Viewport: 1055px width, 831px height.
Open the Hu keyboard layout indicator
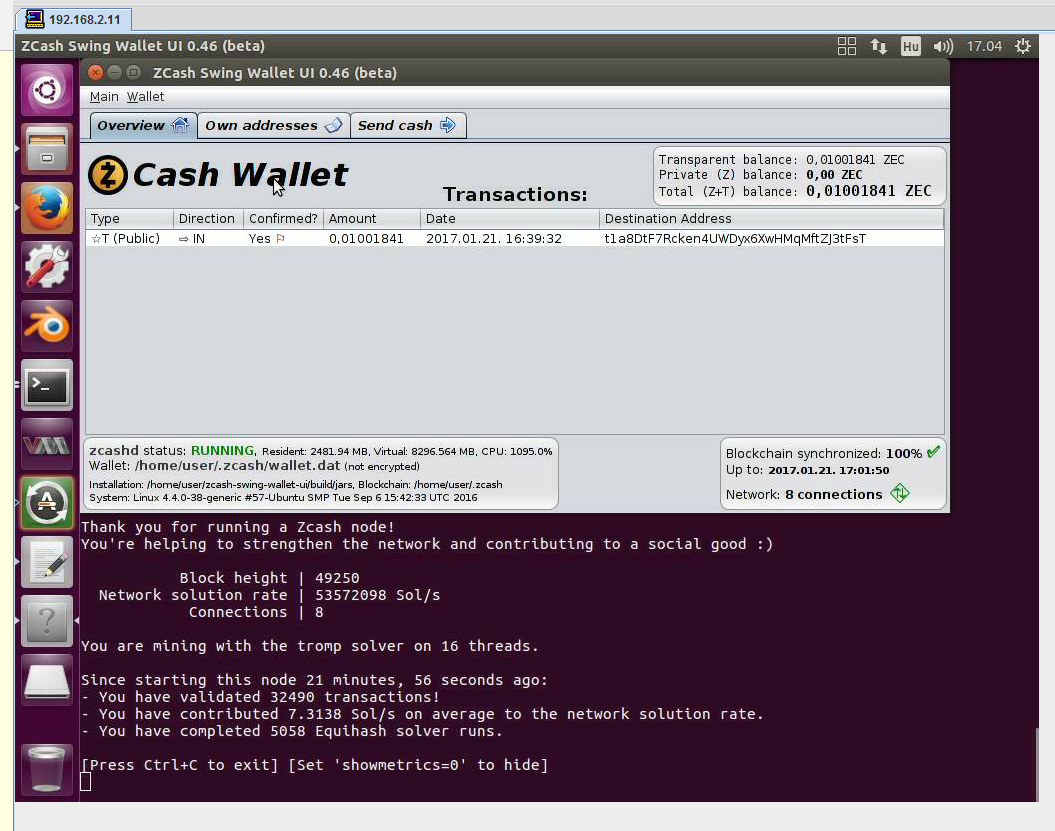tap(910, 46)
